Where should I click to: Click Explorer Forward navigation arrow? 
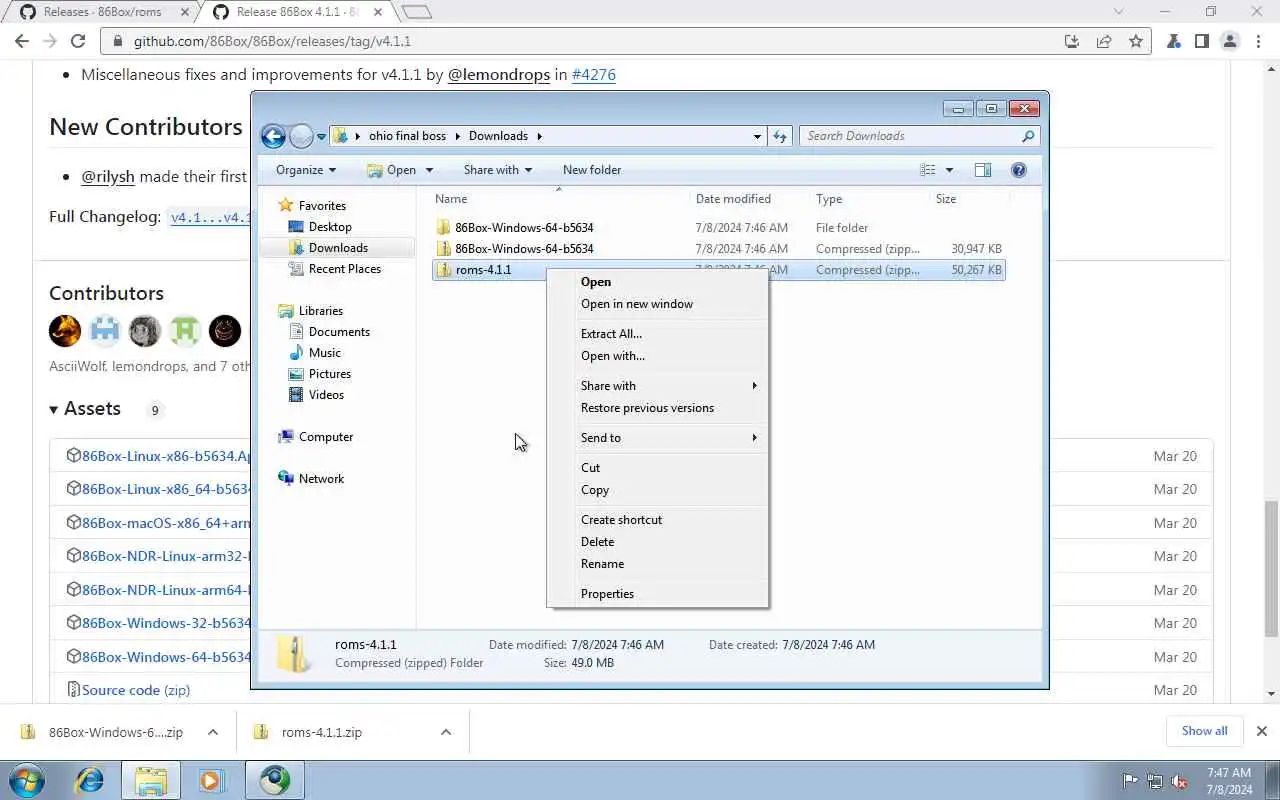tap(301, 136)
